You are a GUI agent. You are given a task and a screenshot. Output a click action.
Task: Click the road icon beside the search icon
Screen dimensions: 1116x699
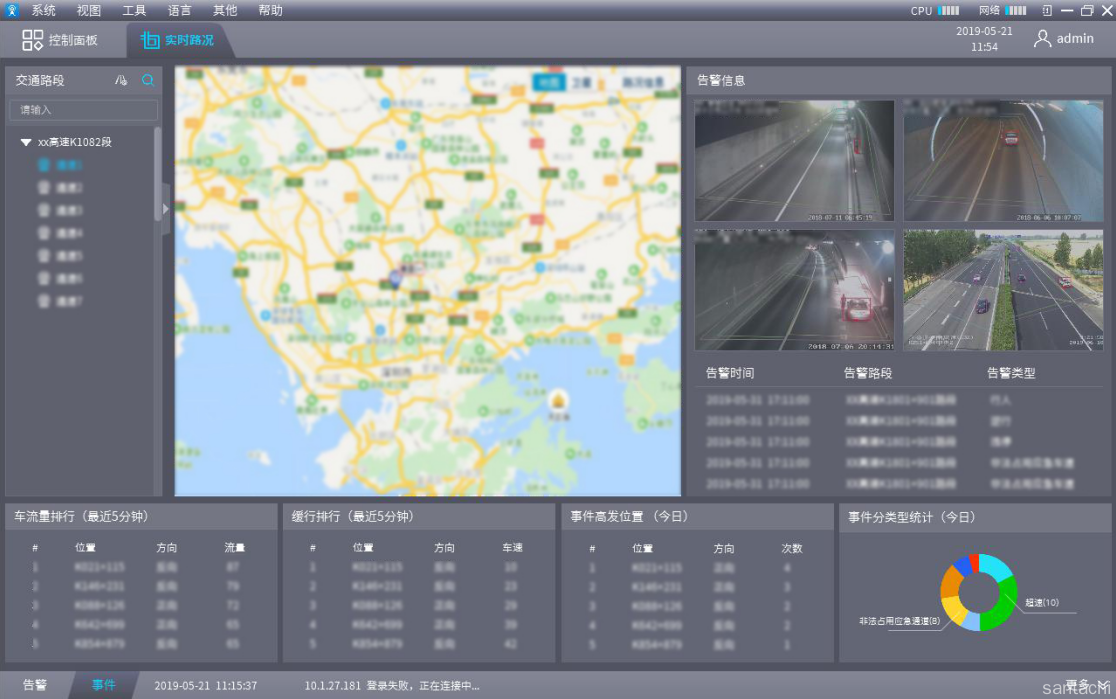(x=122, y=81)
